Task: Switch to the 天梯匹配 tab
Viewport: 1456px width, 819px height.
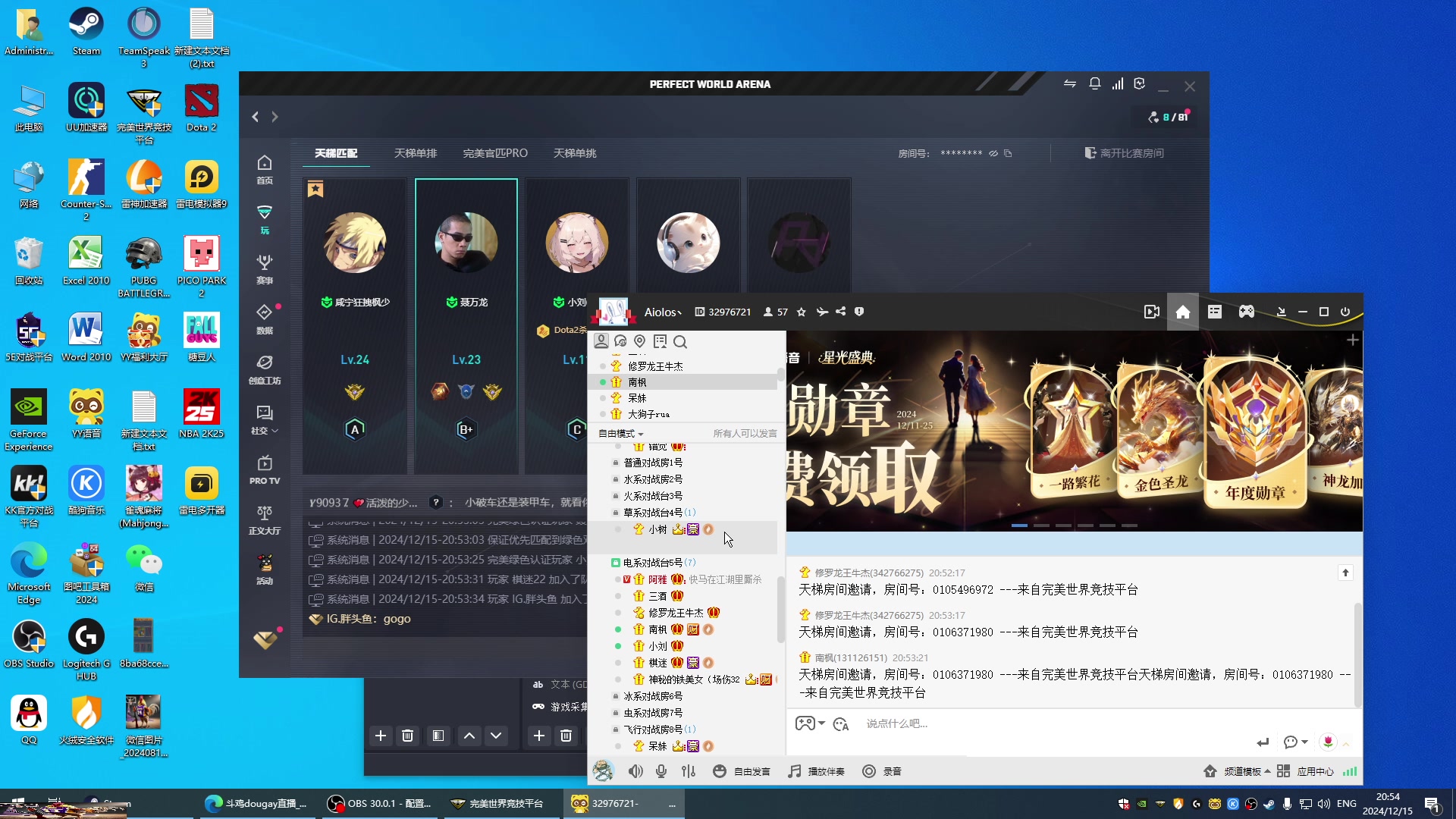Action: tap(336, 153)
